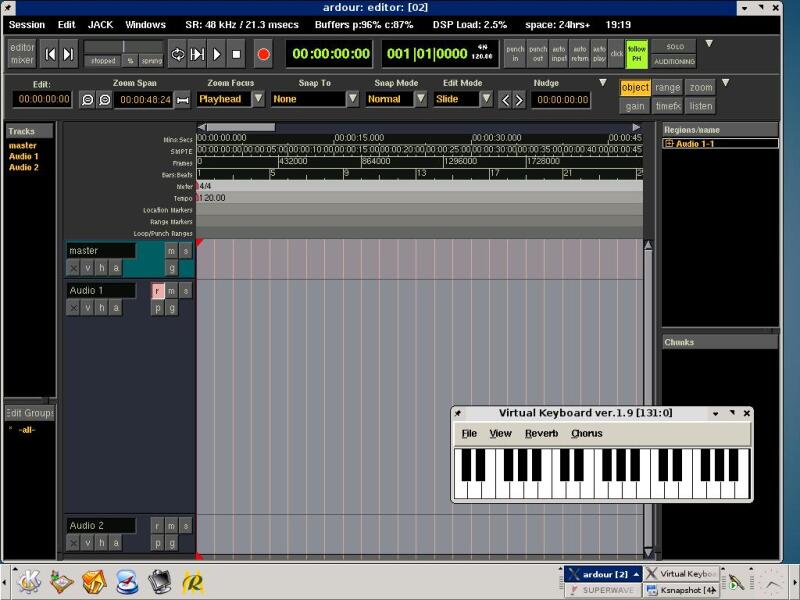800x600 pixels.
Task: Arm the red record button
Action: (x=263, y=54)
